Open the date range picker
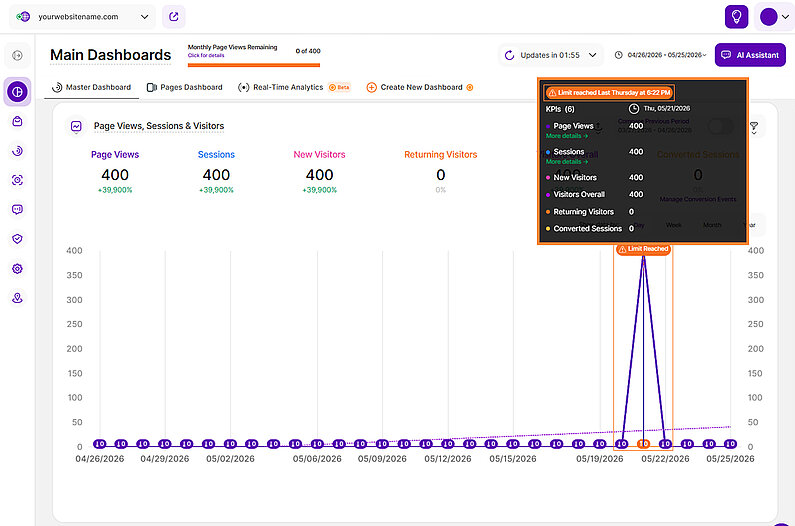This screenshot has width=795, height=526. 660,55
